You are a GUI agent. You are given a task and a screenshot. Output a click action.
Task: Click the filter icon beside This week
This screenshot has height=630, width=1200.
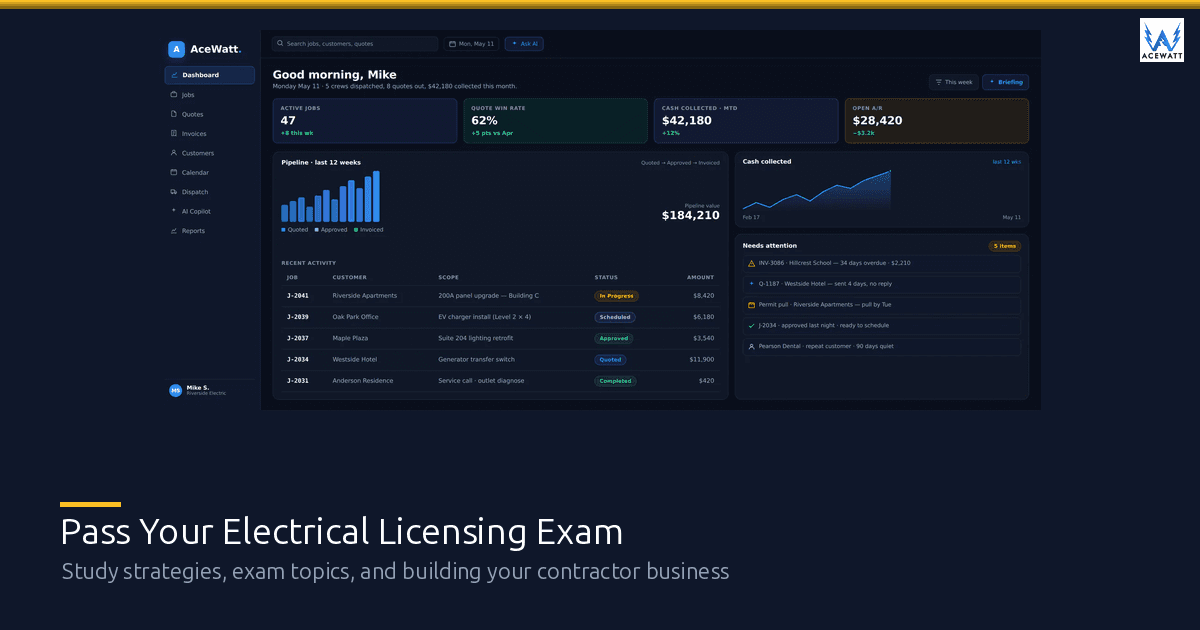point(939,82)
